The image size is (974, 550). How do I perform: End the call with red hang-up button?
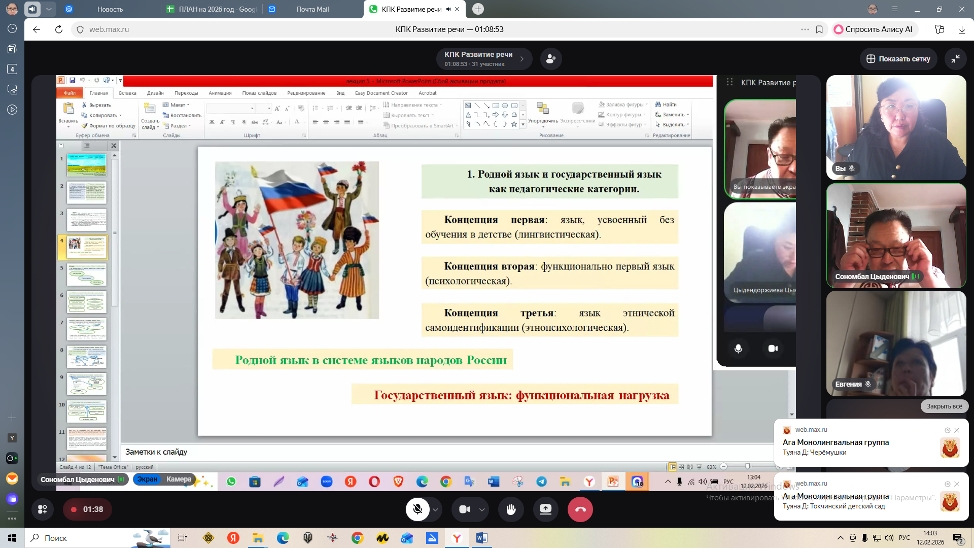(580, 509)
